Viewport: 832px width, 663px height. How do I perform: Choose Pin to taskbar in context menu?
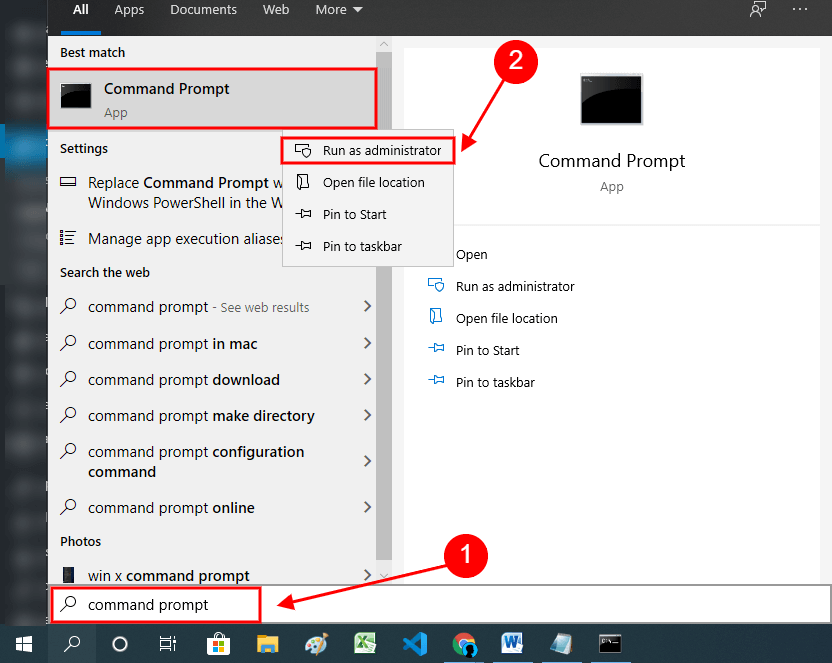click(x=368, y=246)
